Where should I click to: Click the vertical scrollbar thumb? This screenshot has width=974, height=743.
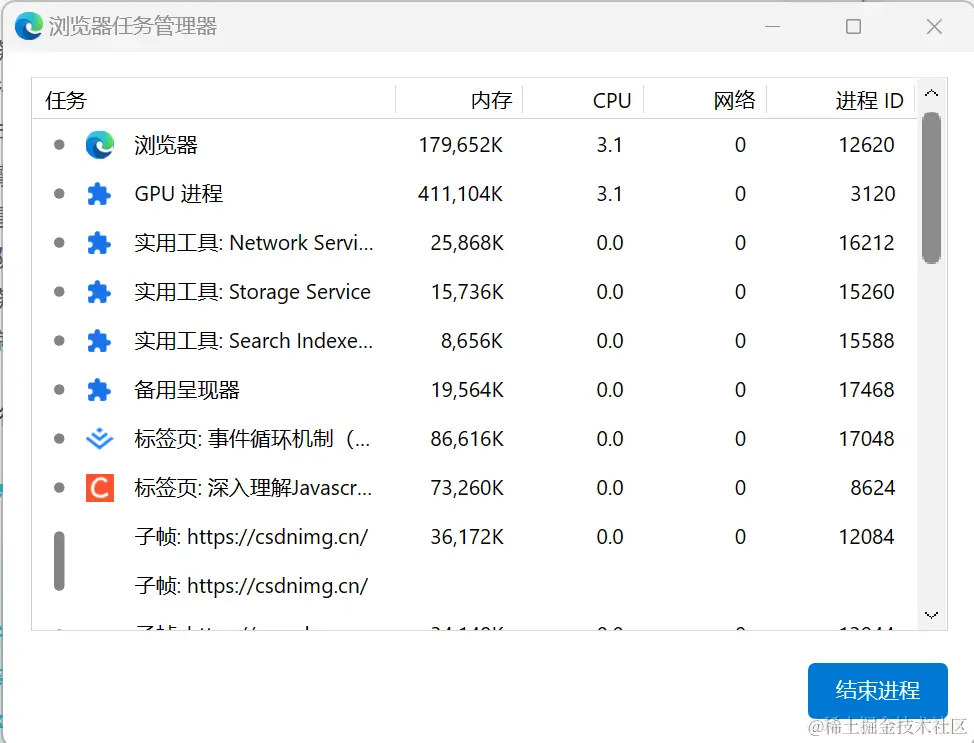tap(931, 187)
